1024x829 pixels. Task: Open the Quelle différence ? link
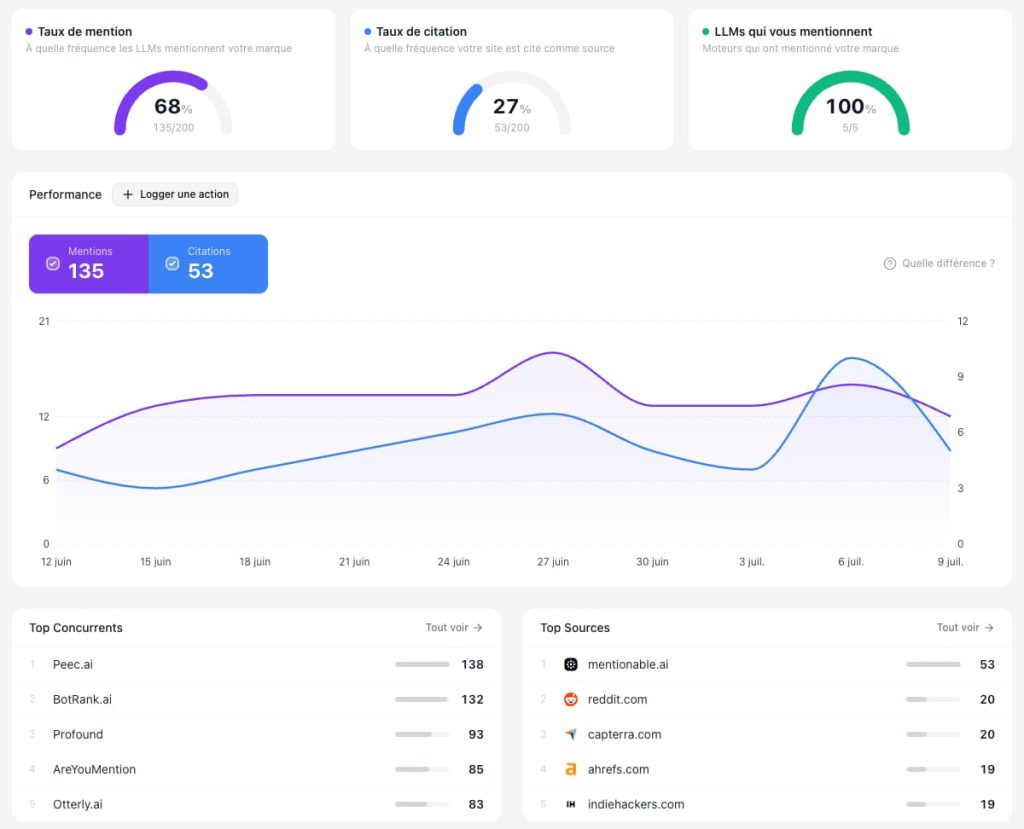click(939, 263)
